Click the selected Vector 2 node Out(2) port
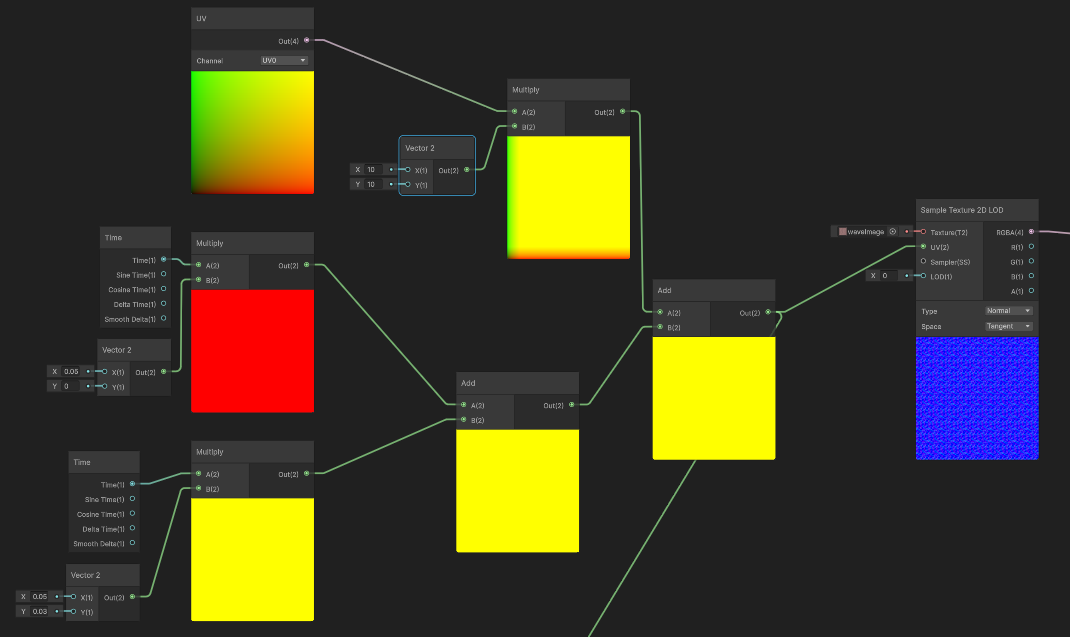This screenshot has height=637, width=1070. [467, 169]
